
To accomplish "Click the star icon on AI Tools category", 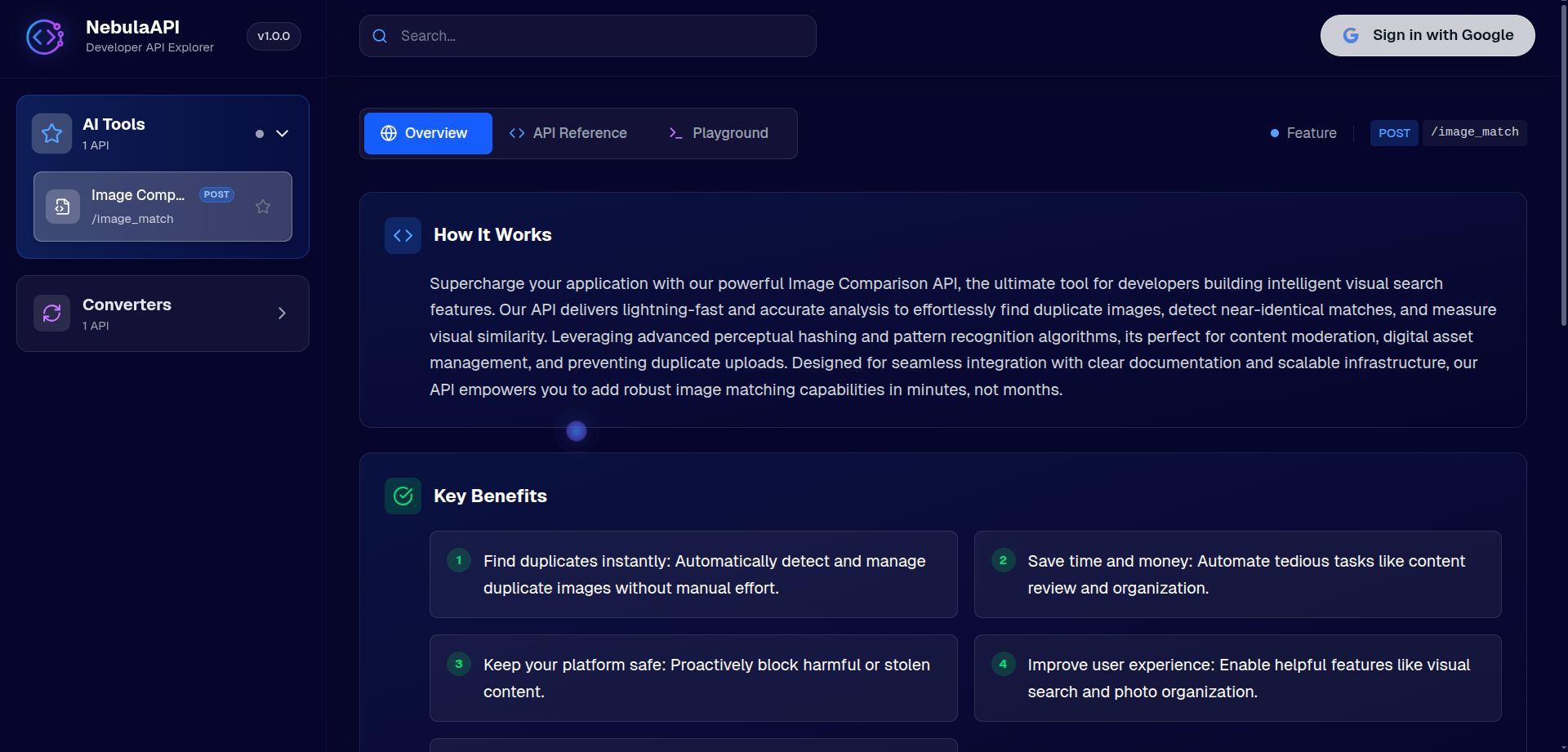I will (51, 133).
